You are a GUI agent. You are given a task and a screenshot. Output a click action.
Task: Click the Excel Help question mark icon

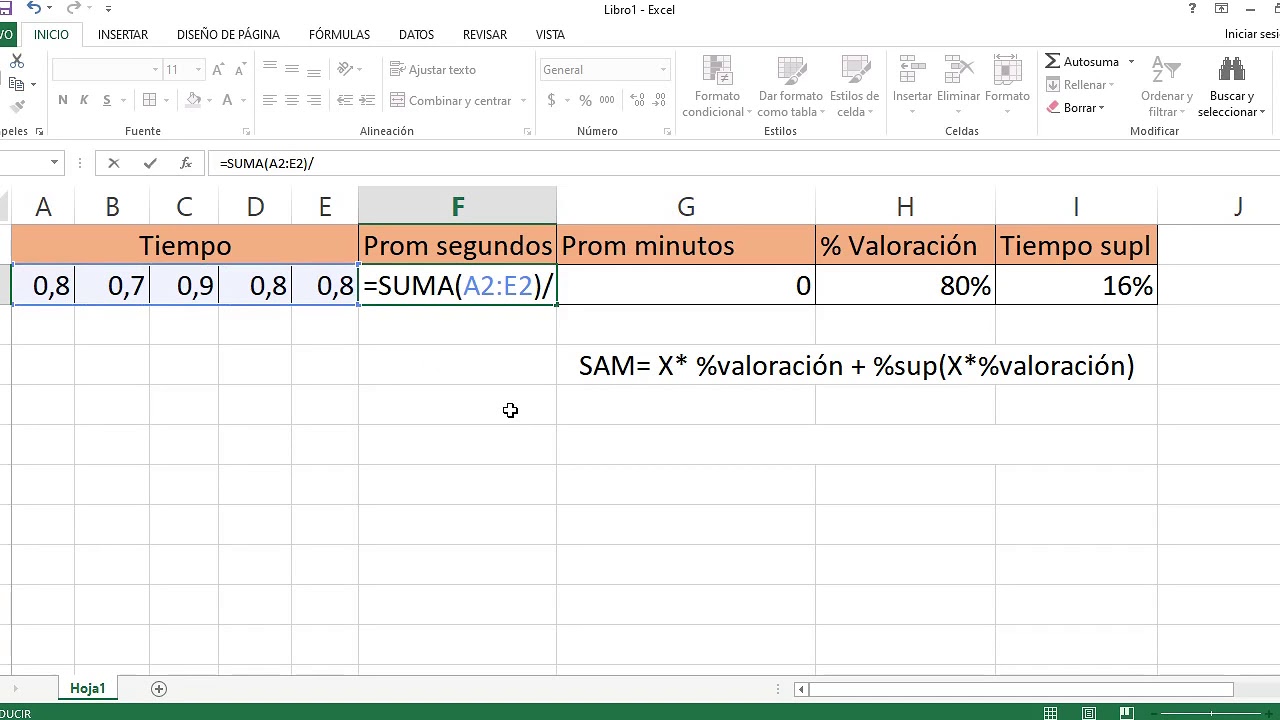(x=1192, y=9)
